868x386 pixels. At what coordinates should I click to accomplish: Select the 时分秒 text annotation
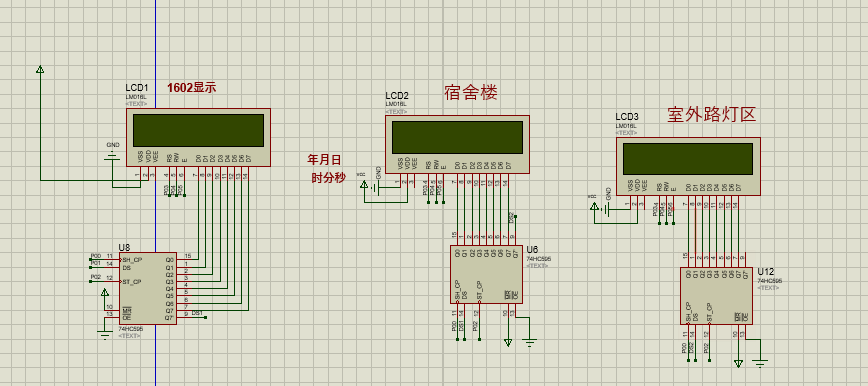[327, 177]
